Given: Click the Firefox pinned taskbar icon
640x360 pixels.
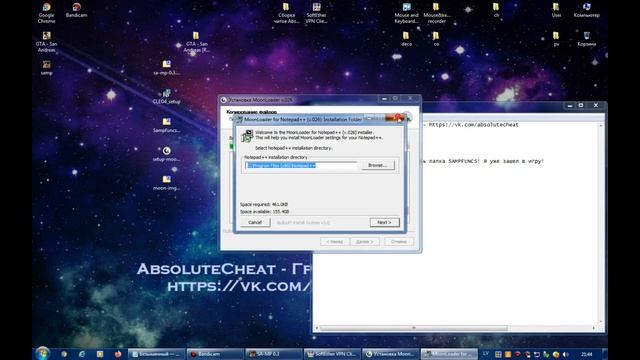Looking at the screenshot, I should point(118,354).
